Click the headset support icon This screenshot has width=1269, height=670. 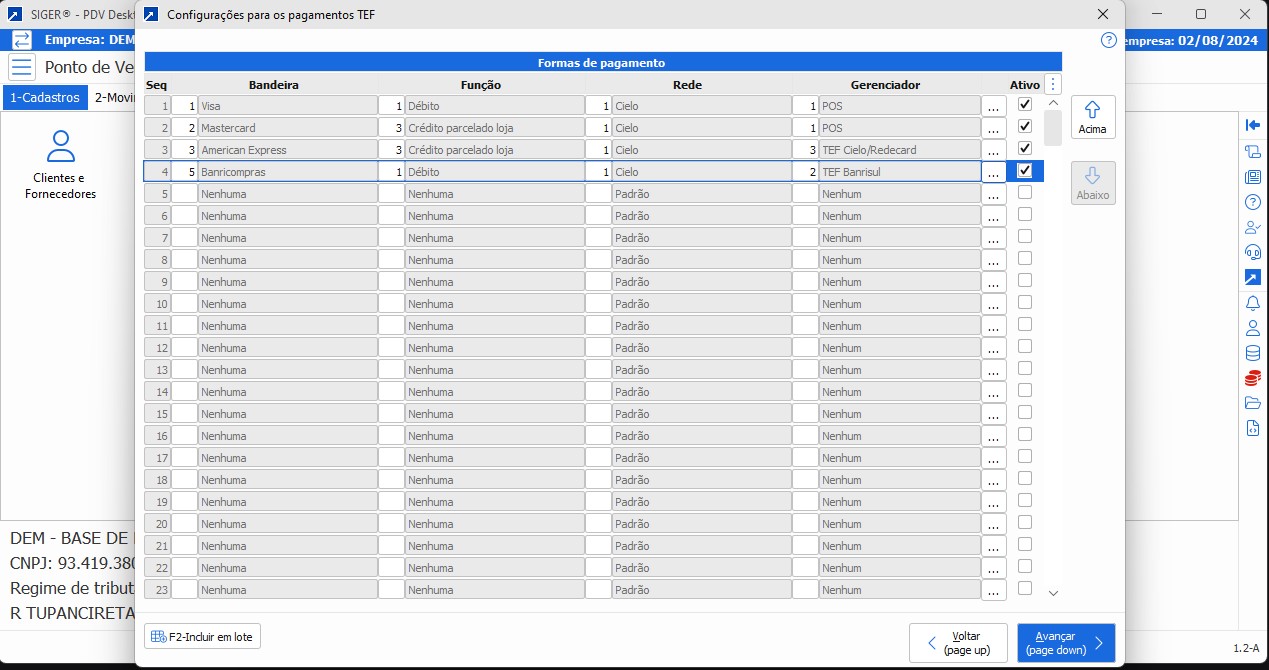(x=1252, y=252)
